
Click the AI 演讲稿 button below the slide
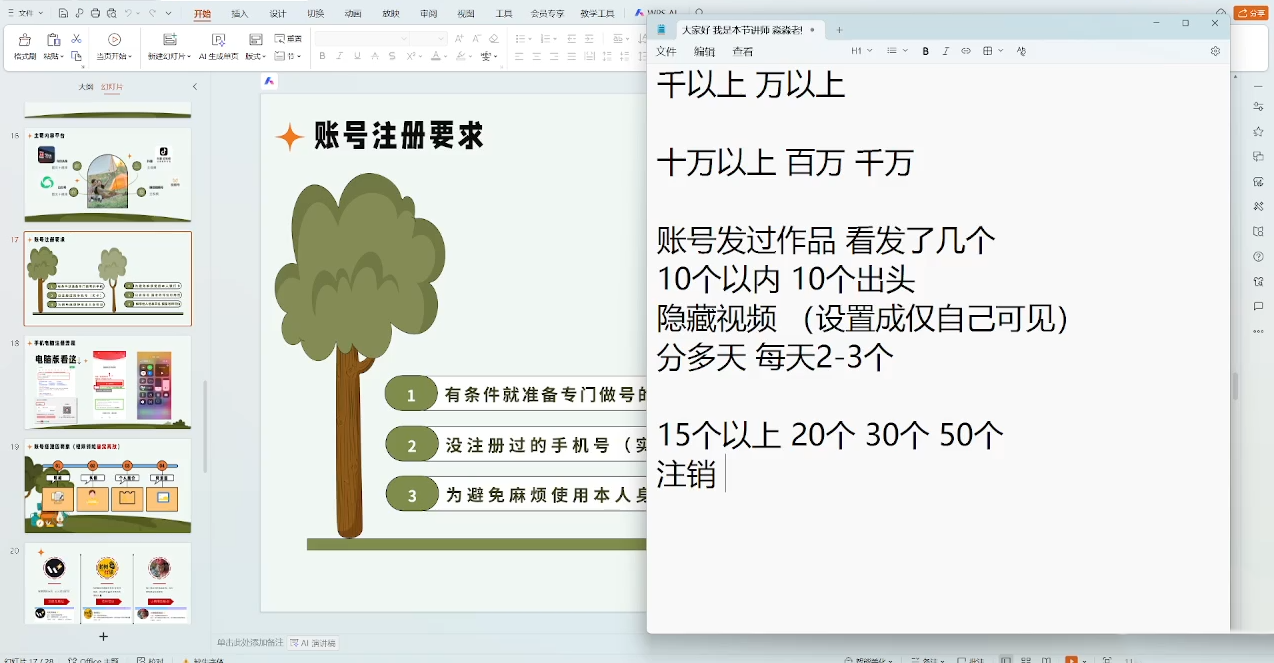pos(312,644)
